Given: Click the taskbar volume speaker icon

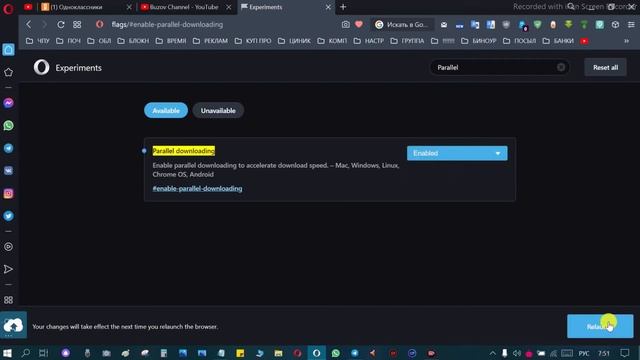Looking at the screenshot, I should pyautogui.click(x=516, y=353).
